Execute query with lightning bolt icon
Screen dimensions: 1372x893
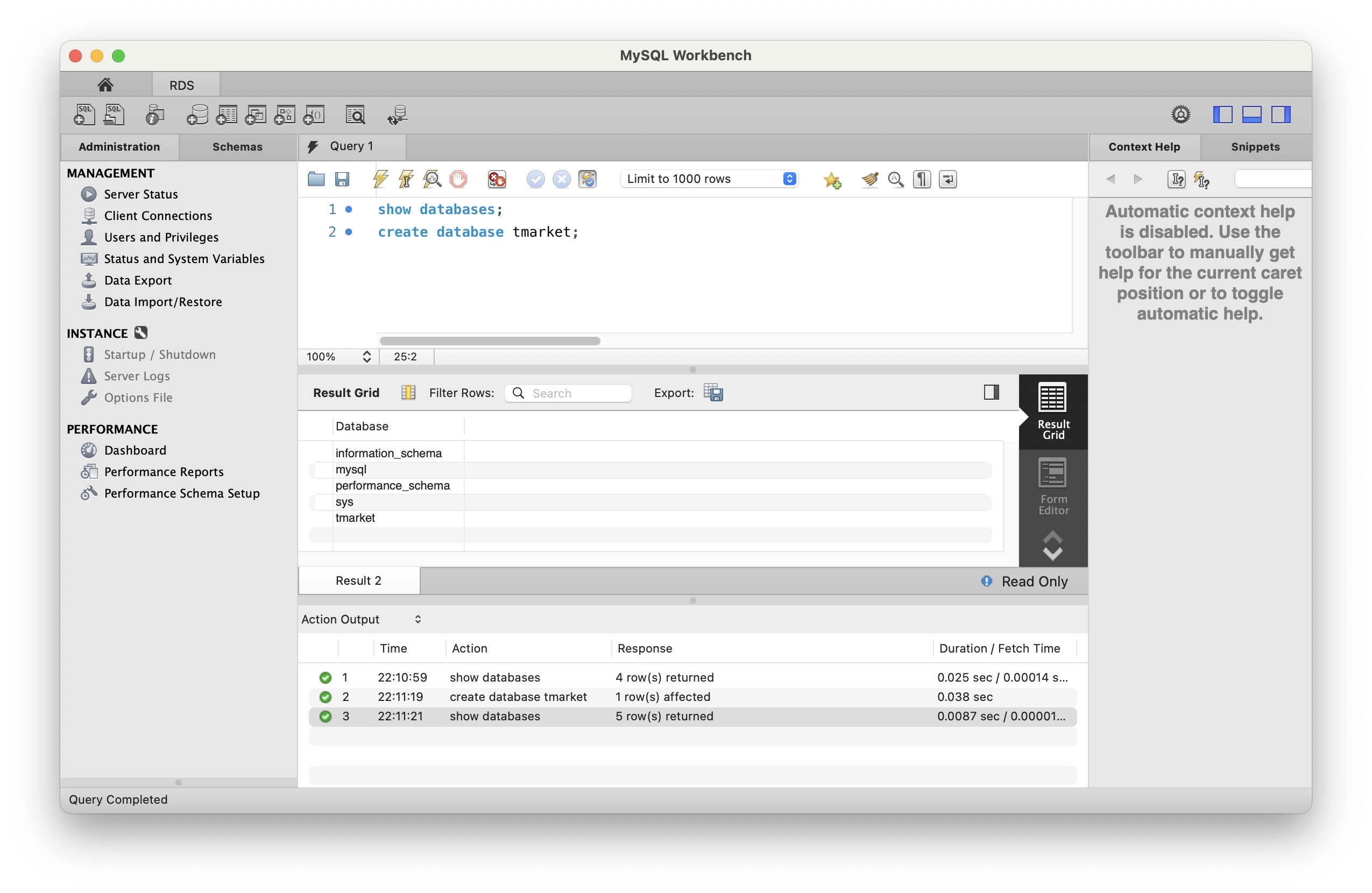380,179
